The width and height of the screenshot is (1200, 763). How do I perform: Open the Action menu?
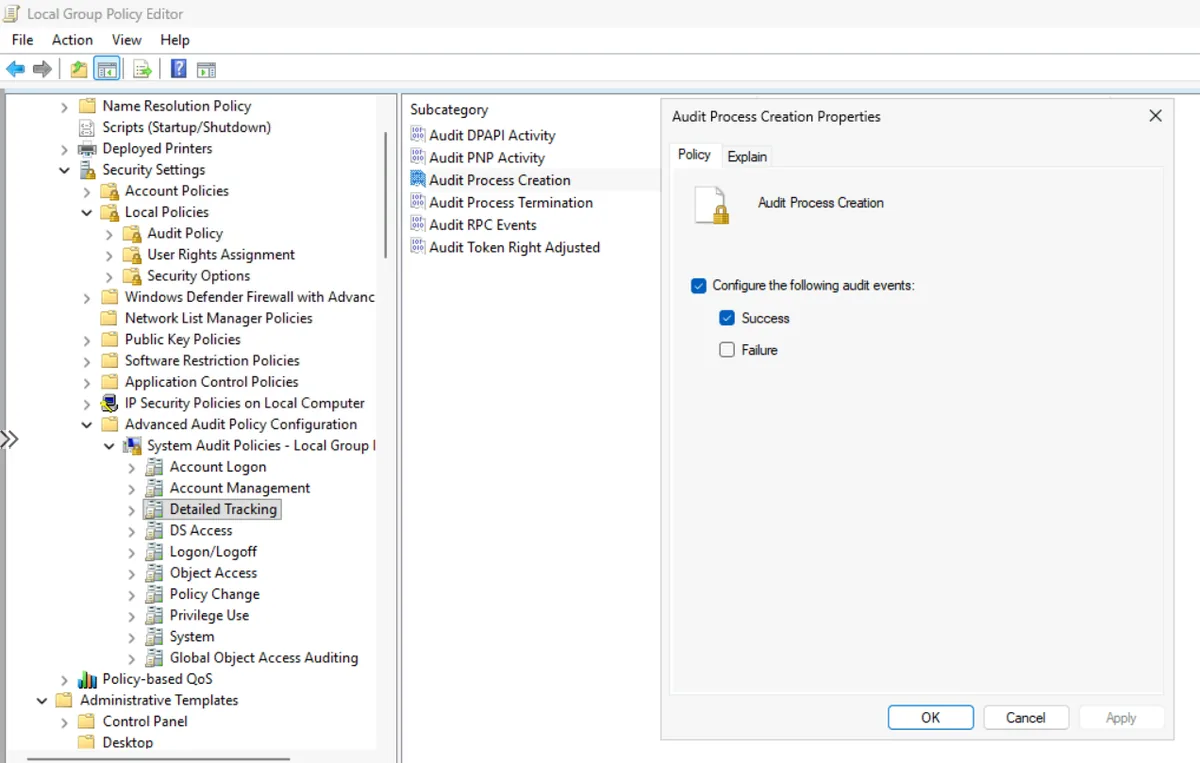[x=72, y=40]
